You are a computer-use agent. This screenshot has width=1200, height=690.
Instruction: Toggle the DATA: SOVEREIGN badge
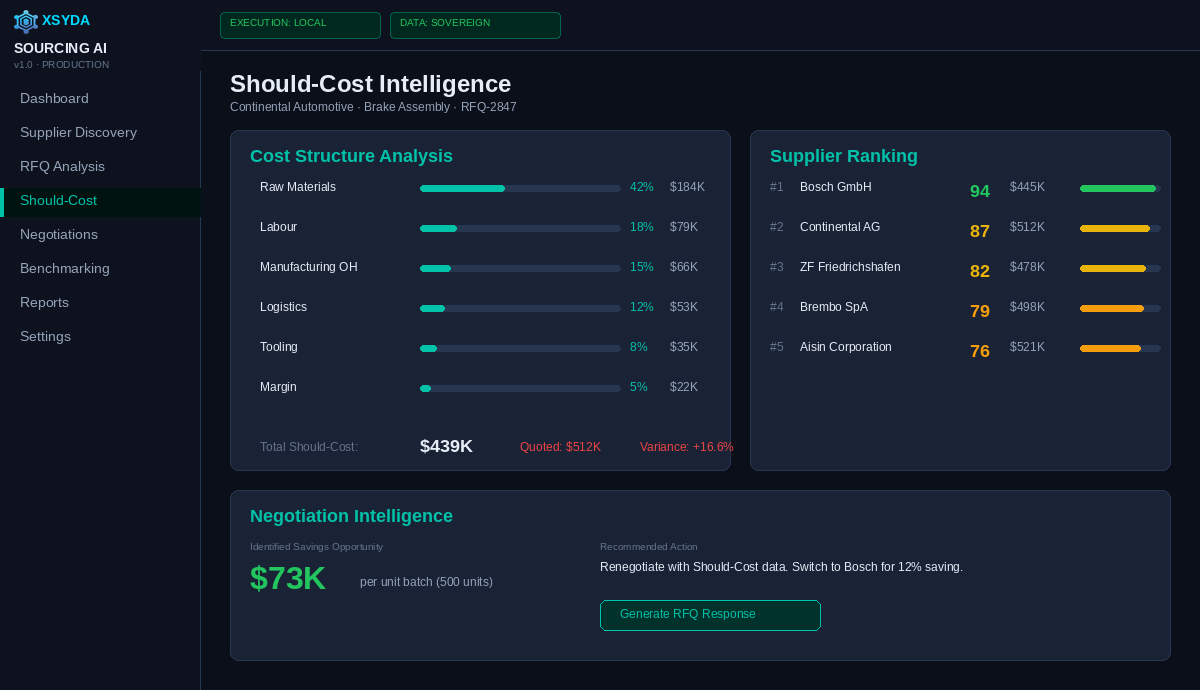pyautogui.click(x=475, y=25)
